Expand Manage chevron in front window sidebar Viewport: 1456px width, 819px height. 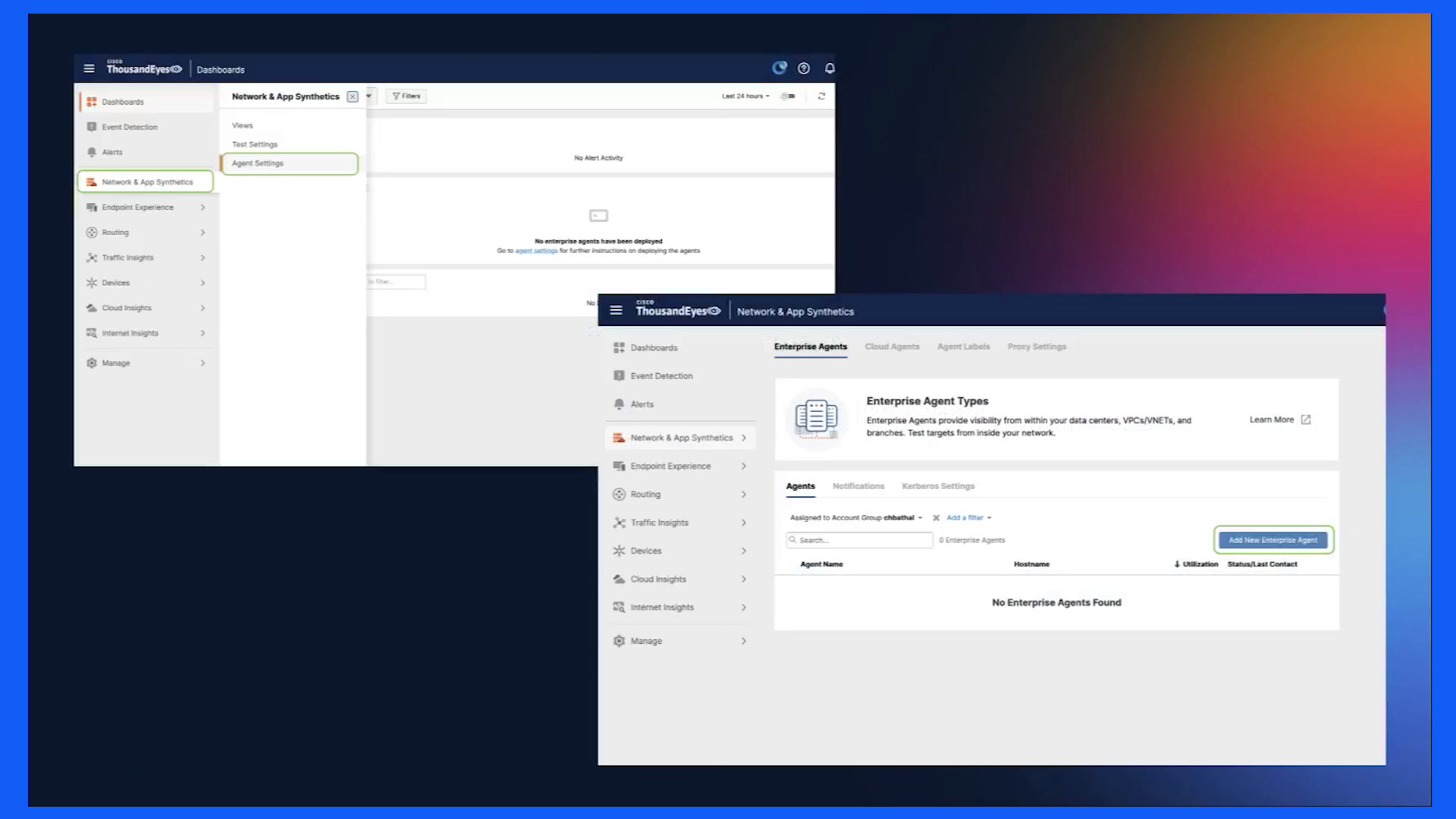(744, 641)
